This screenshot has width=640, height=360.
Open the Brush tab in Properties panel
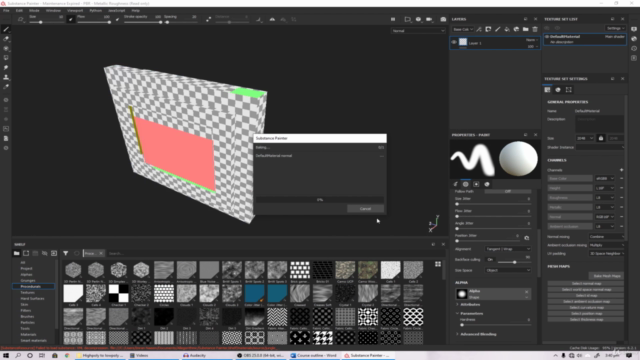click(x=456, y=184)
